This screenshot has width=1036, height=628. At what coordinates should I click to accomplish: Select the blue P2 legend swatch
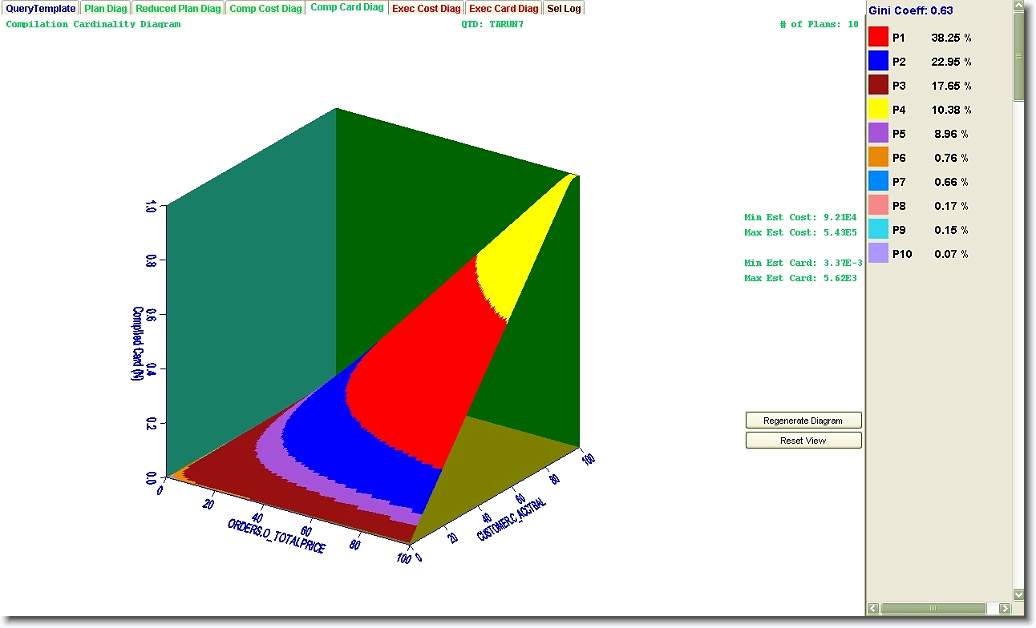[878, 61]
